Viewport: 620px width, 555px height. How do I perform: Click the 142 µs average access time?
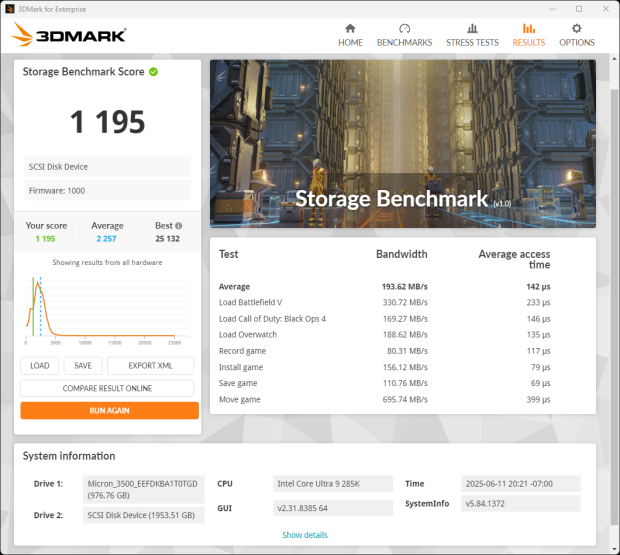click(x=538, y=287)
